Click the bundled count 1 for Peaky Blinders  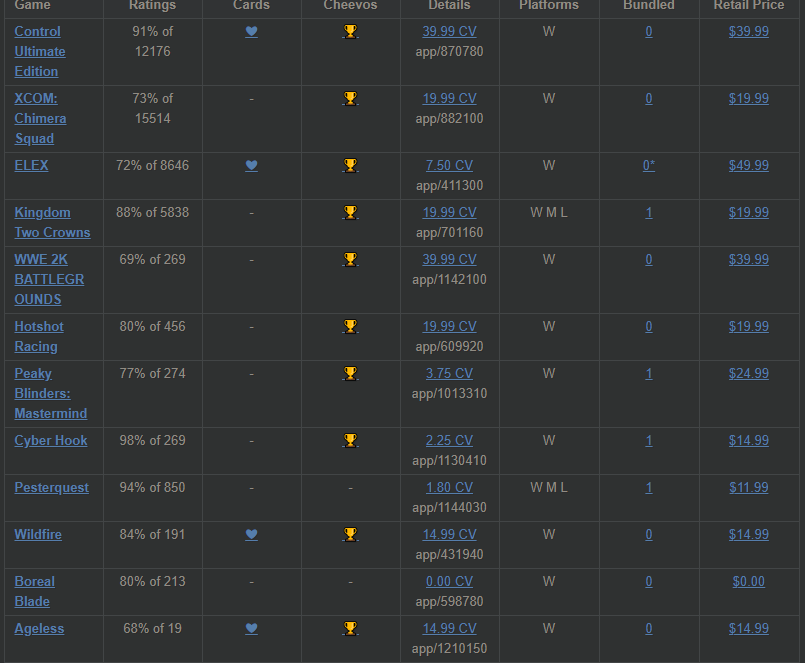pyautogui.click(x=648, y=373)
